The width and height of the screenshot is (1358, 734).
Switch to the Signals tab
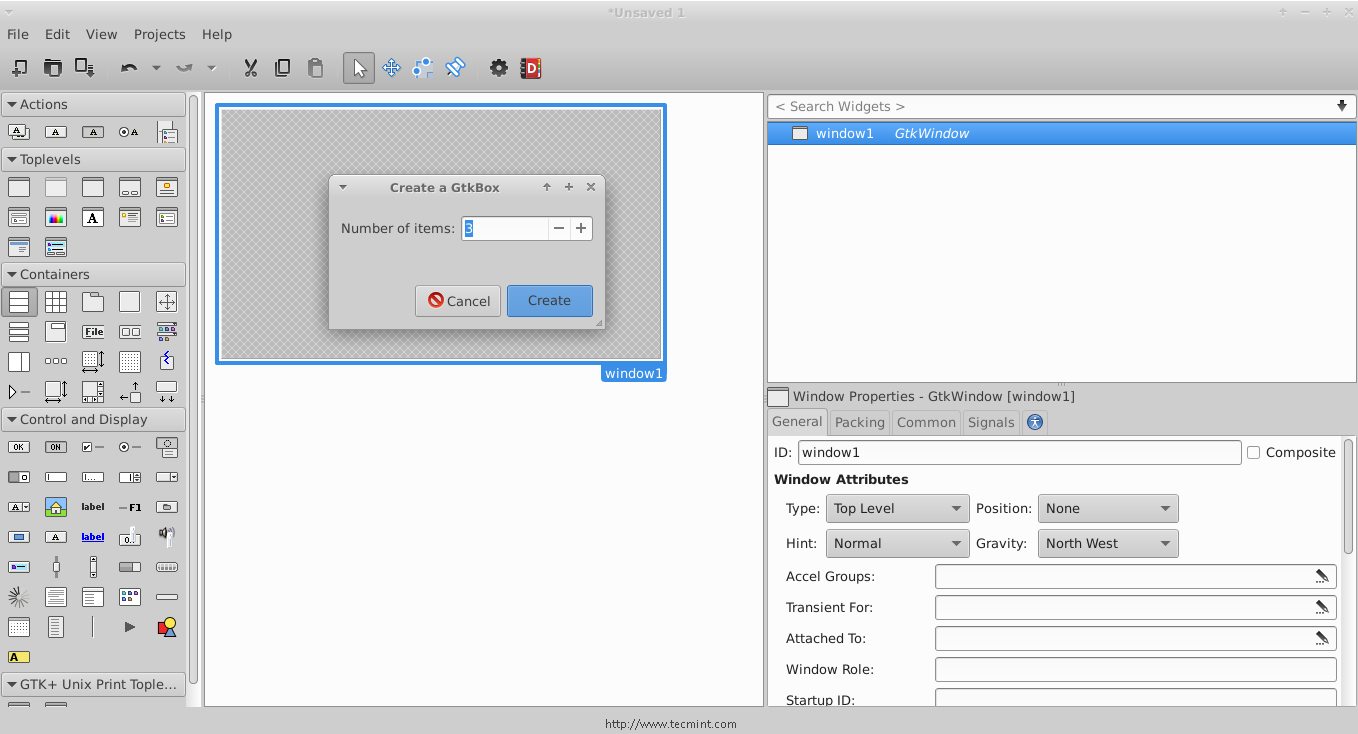point(990,423)
